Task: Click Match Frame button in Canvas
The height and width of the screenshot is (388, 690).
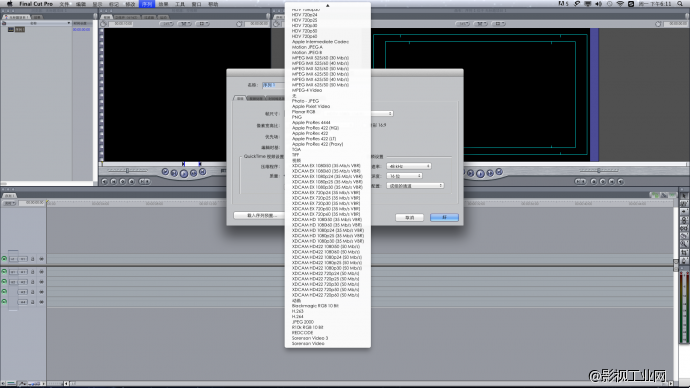Action: click(x=620, y=181)
